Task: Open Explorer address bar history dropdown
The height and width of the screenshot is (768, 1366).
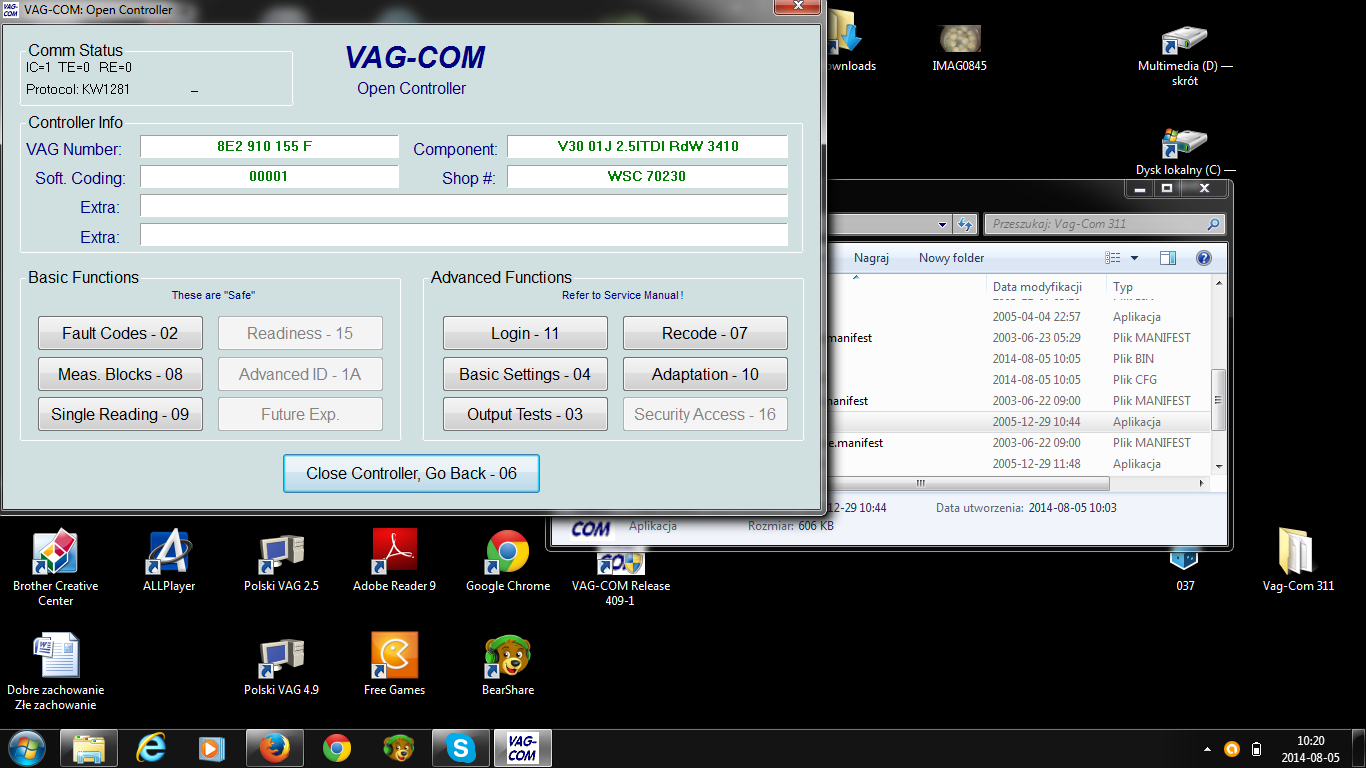Action: click(942, 224)
